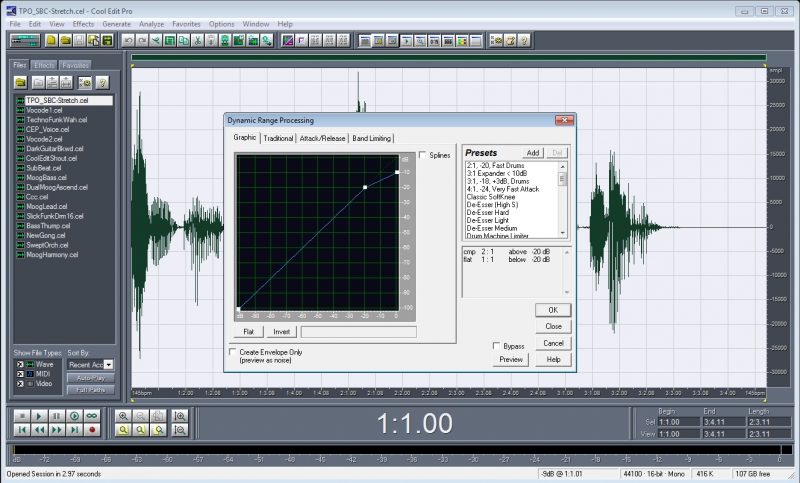Click the infinity Play Looped button

pyautogui.click(x=92, y=416)
